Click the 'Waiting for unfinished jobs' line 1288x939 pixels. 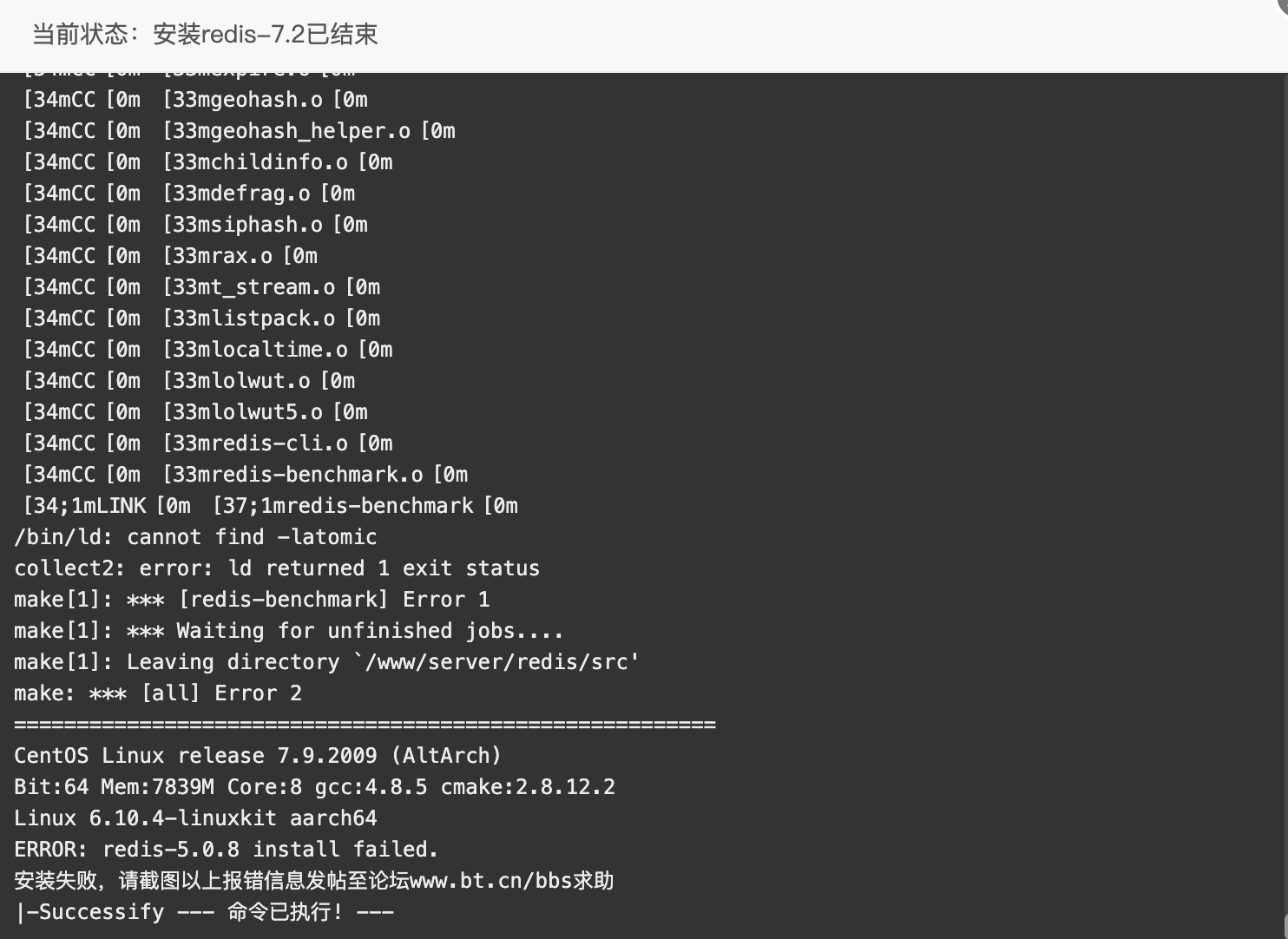(289, 631)
